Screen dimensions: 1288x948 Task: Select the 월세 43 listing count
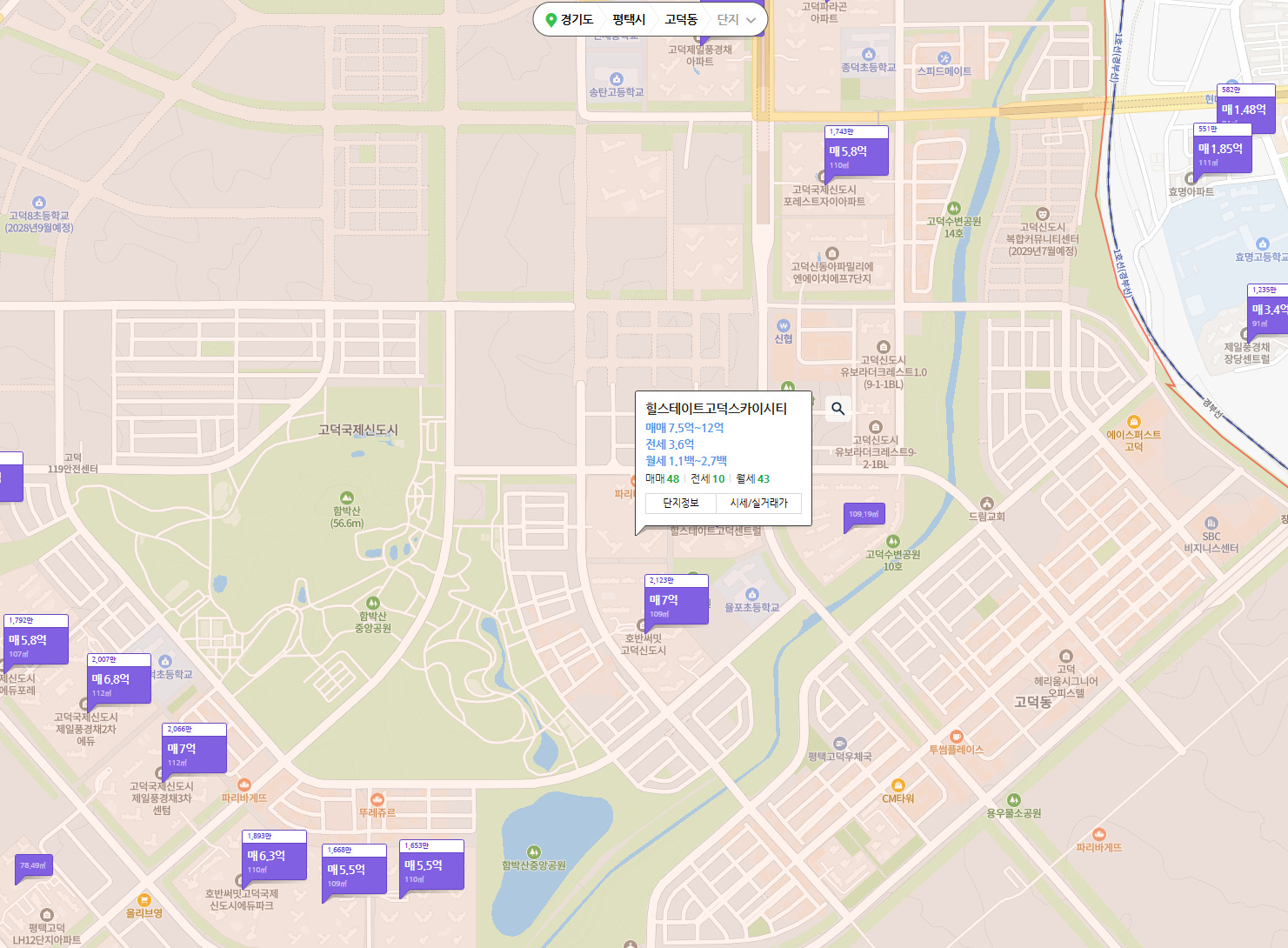753,479
